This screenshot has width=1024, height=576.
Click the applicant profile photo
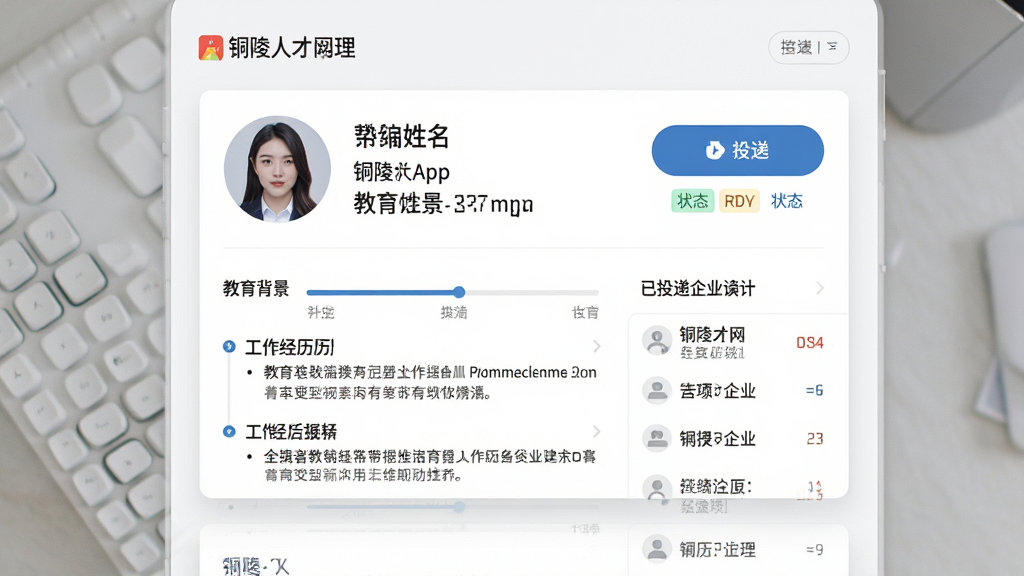277,169
